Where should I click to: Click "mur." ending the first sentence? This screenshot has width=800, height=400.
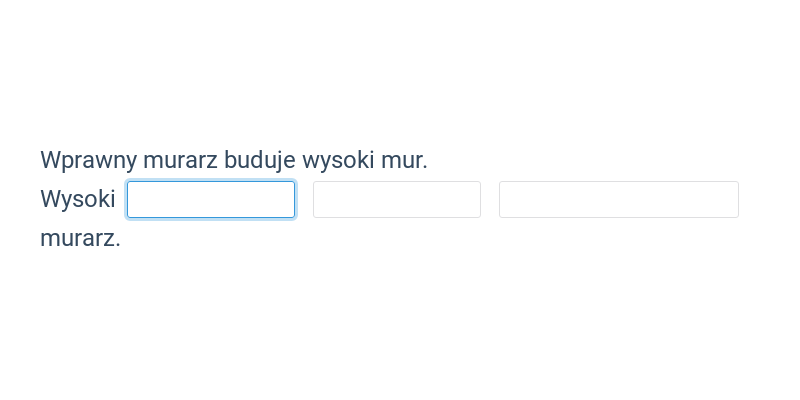(405, 160)
